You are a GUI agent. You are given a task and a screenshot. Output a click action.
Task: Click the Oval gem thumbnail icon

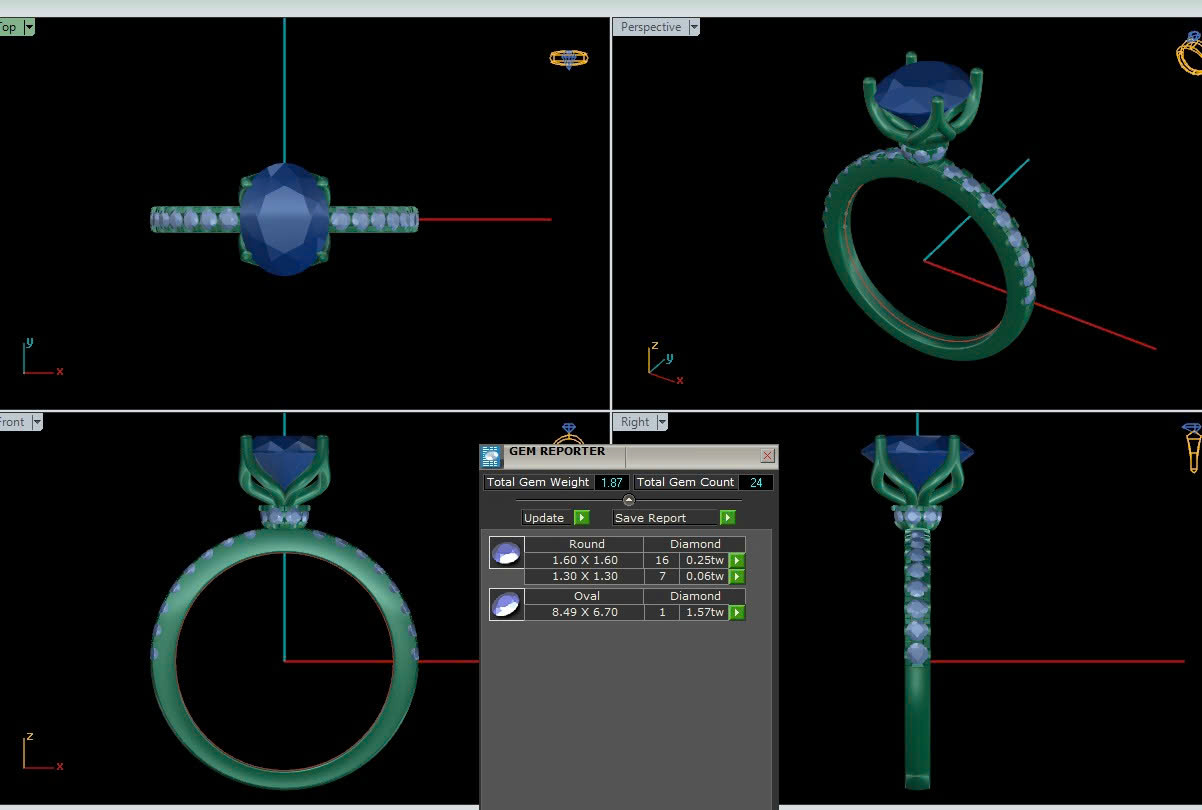(506, 604)
